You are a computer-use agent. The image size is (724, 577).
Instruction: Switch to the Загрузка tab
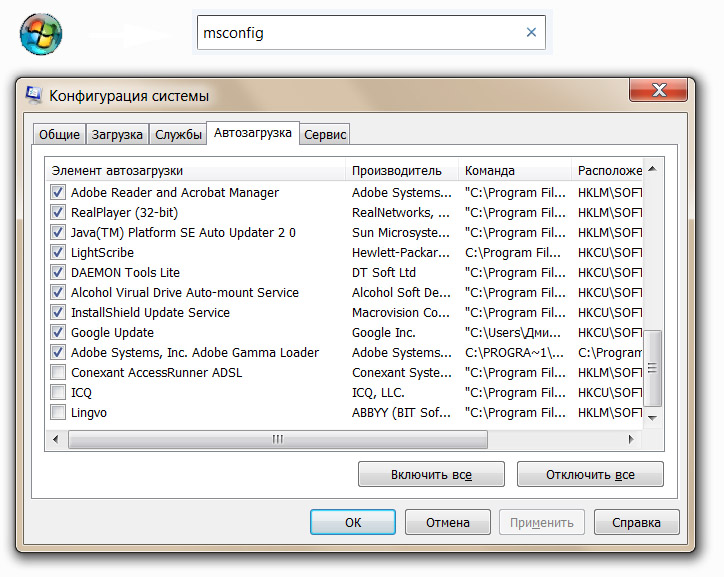tap(117, 135)
